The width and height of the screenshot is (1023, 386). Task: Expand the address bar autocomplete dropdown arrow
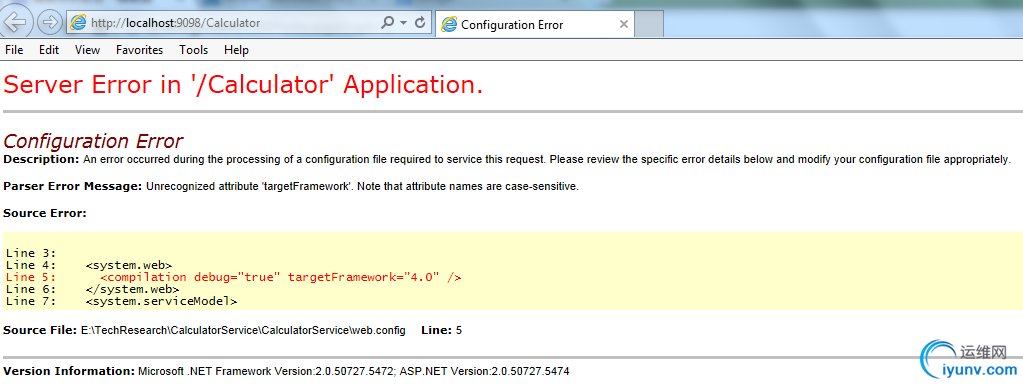coord(404,23)
